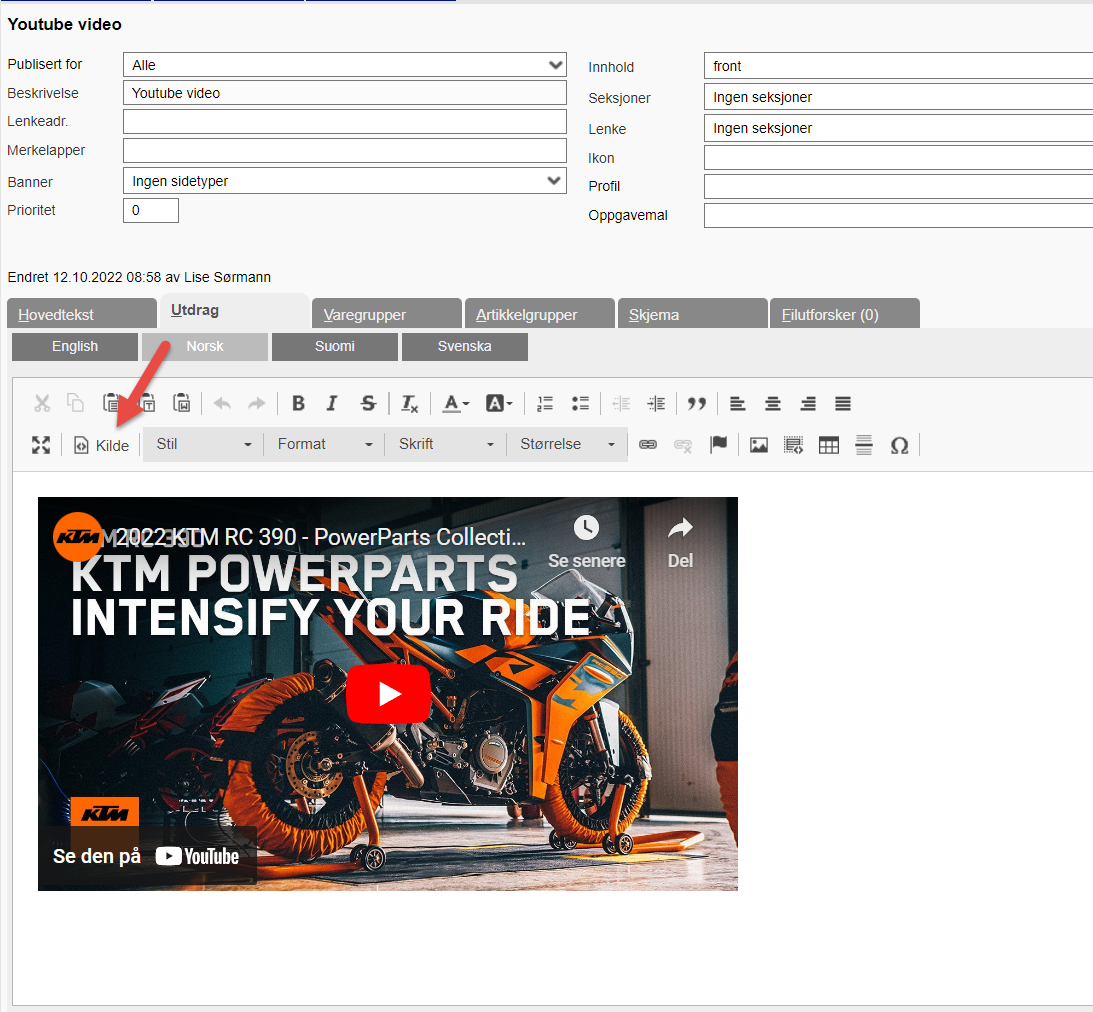Click the Lenke field
This screenshot has height=1012, width=1093.
pyautogui.click(x=899, y=128)
